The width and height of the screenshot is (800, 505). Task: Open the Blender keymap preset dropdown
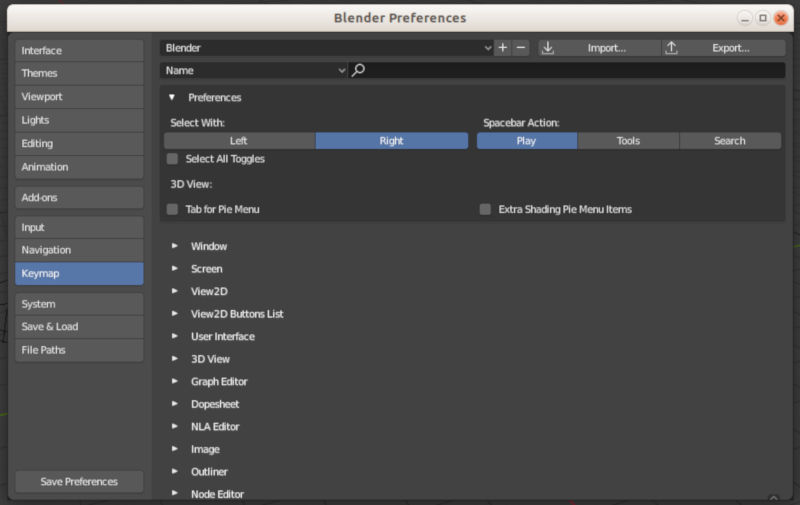pos(327,48)
